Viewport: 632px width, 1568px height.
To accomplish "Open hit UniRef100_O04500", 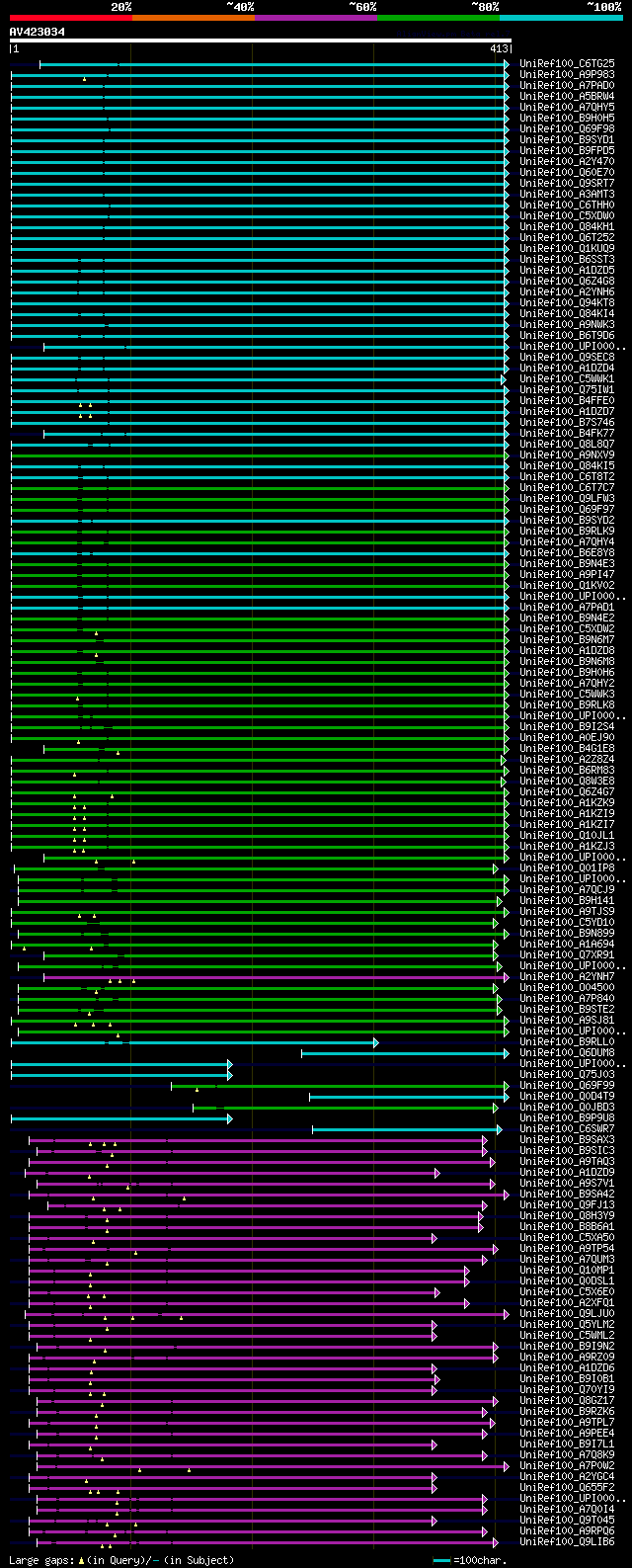I will click(x=567, y=987).
